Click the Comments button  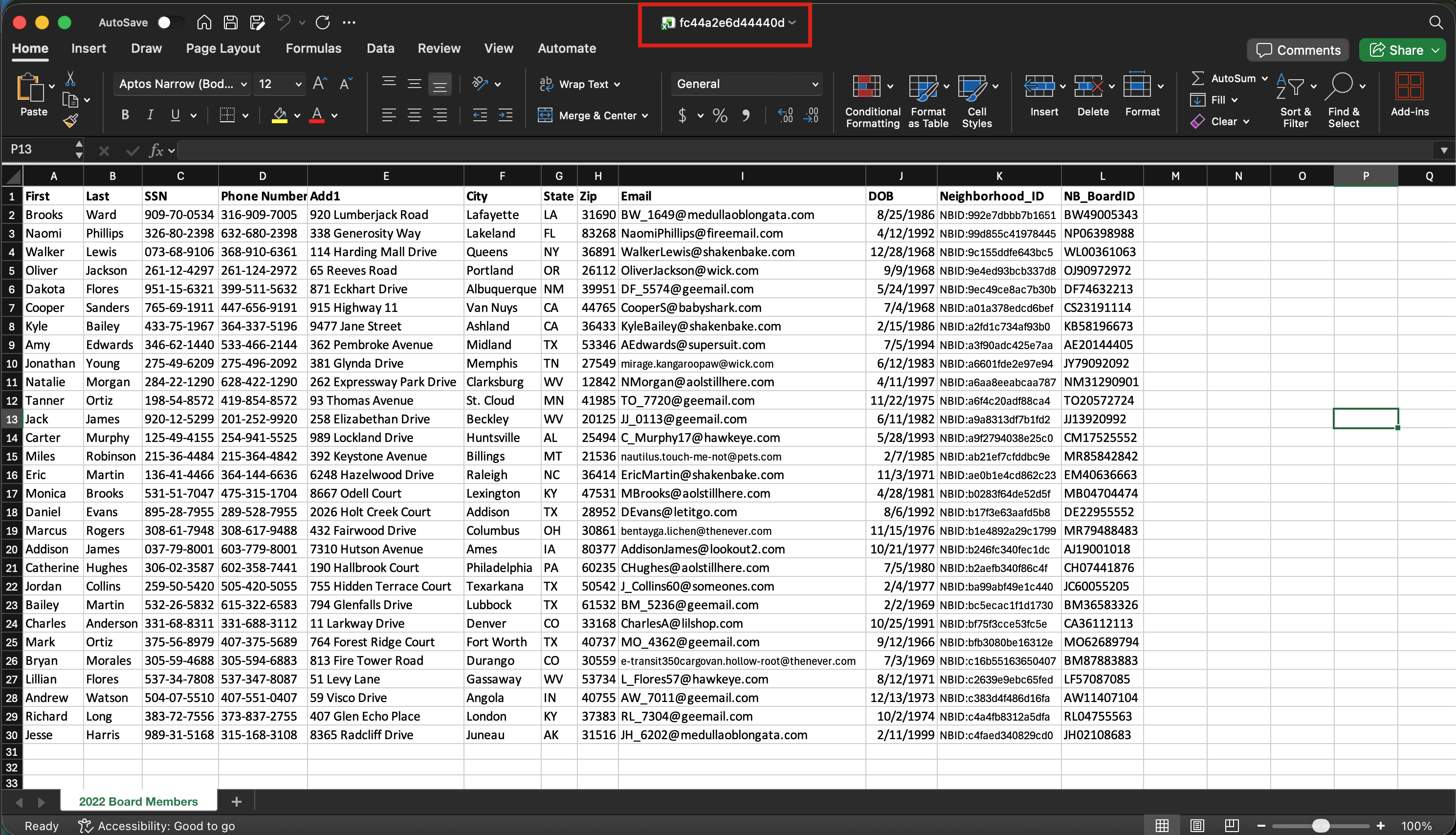pos(1298,50)
